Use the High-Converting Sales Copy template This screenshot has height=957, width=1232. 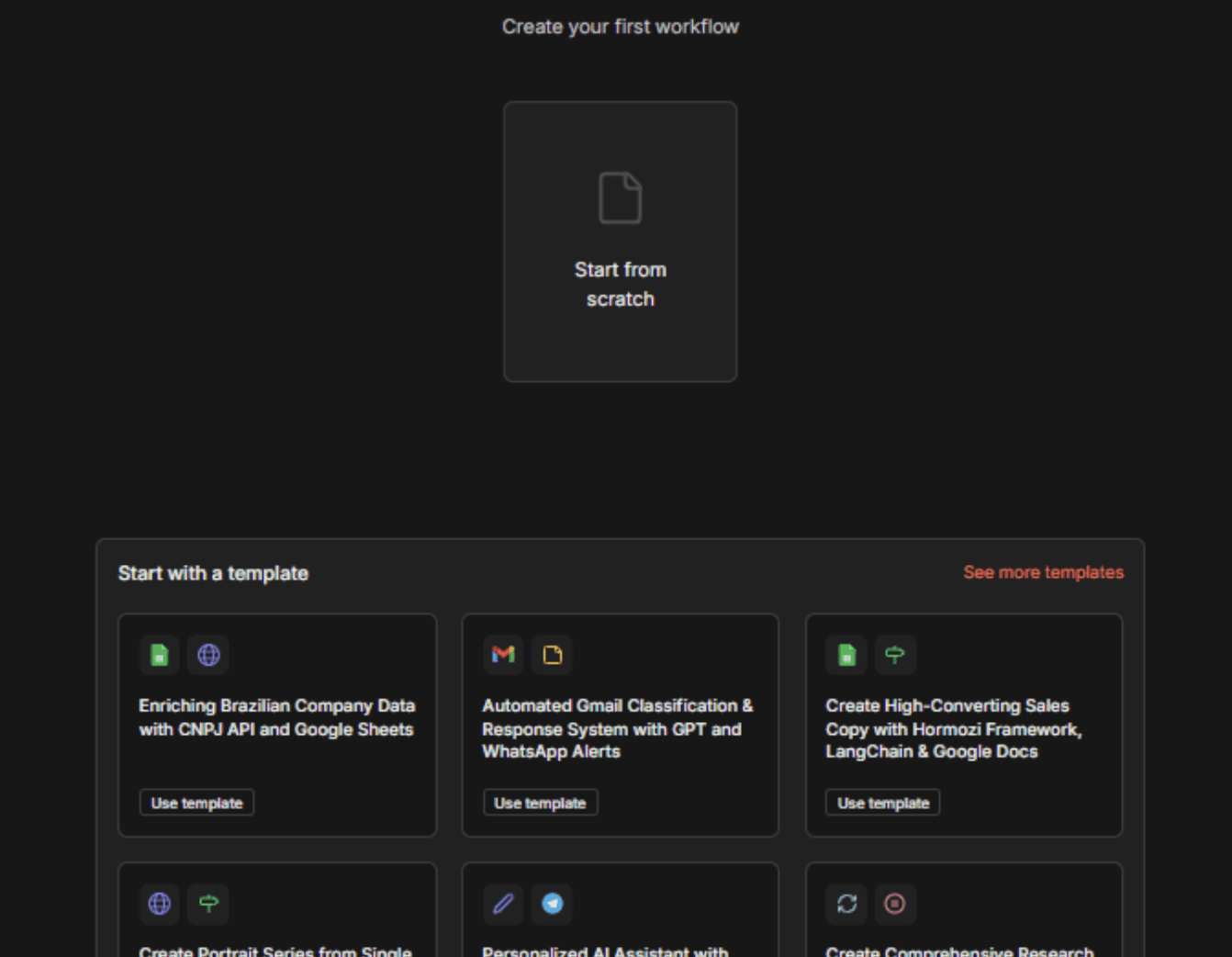click(x=882, y=803)
